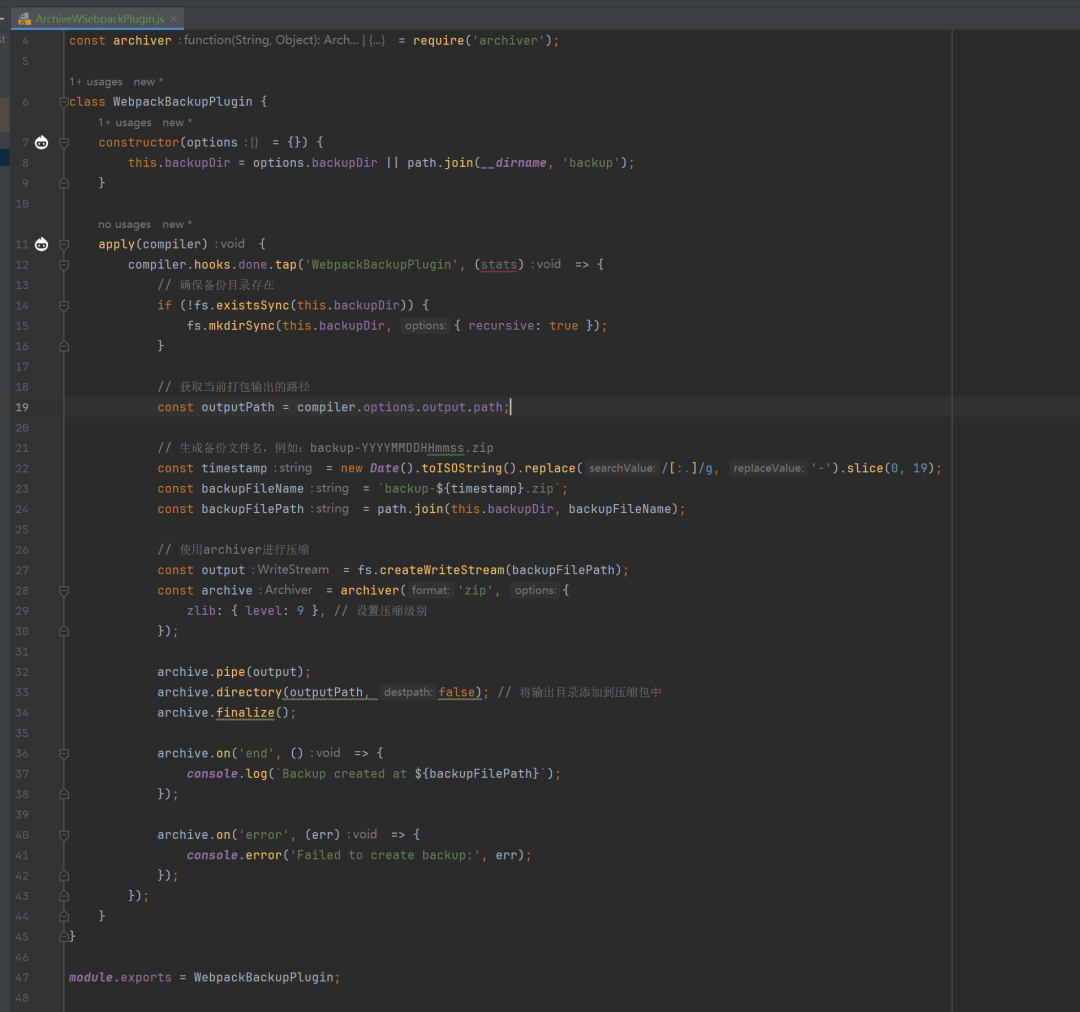Click the underlined 'stats' parameter on line 12
1080x1012 pixels.
pyautogui.click(x=499, y=265)
